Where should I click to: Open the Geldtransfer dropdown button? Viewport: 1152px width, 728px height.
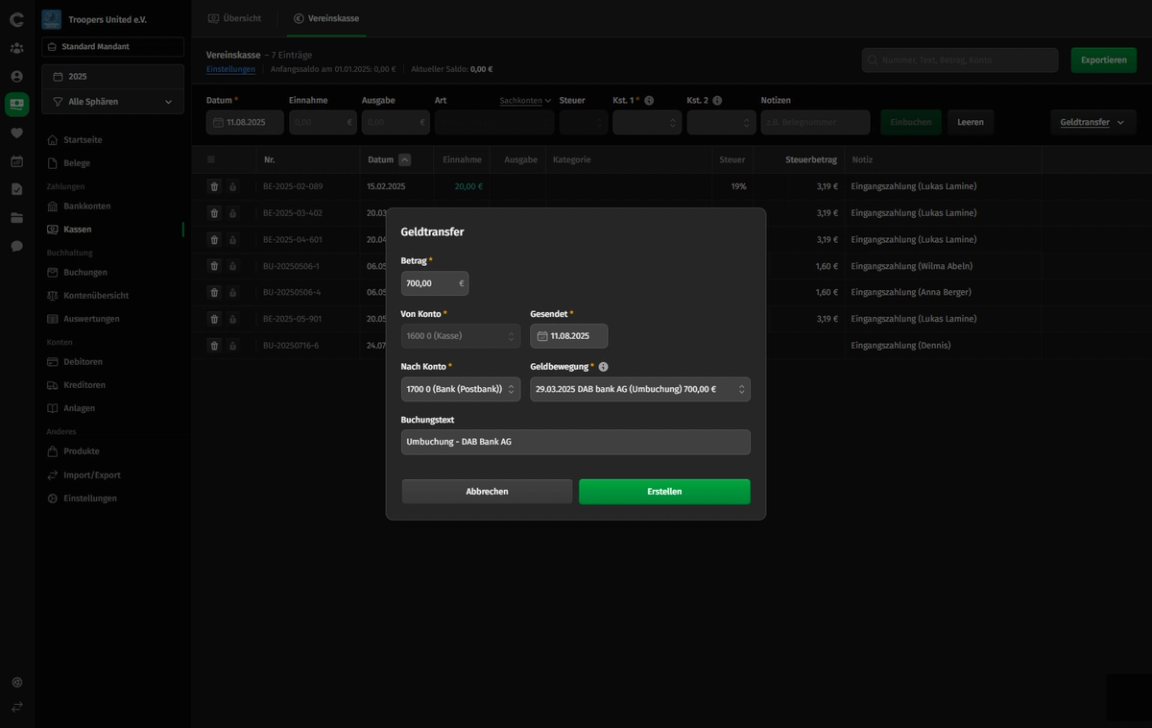pos(1092,122)
